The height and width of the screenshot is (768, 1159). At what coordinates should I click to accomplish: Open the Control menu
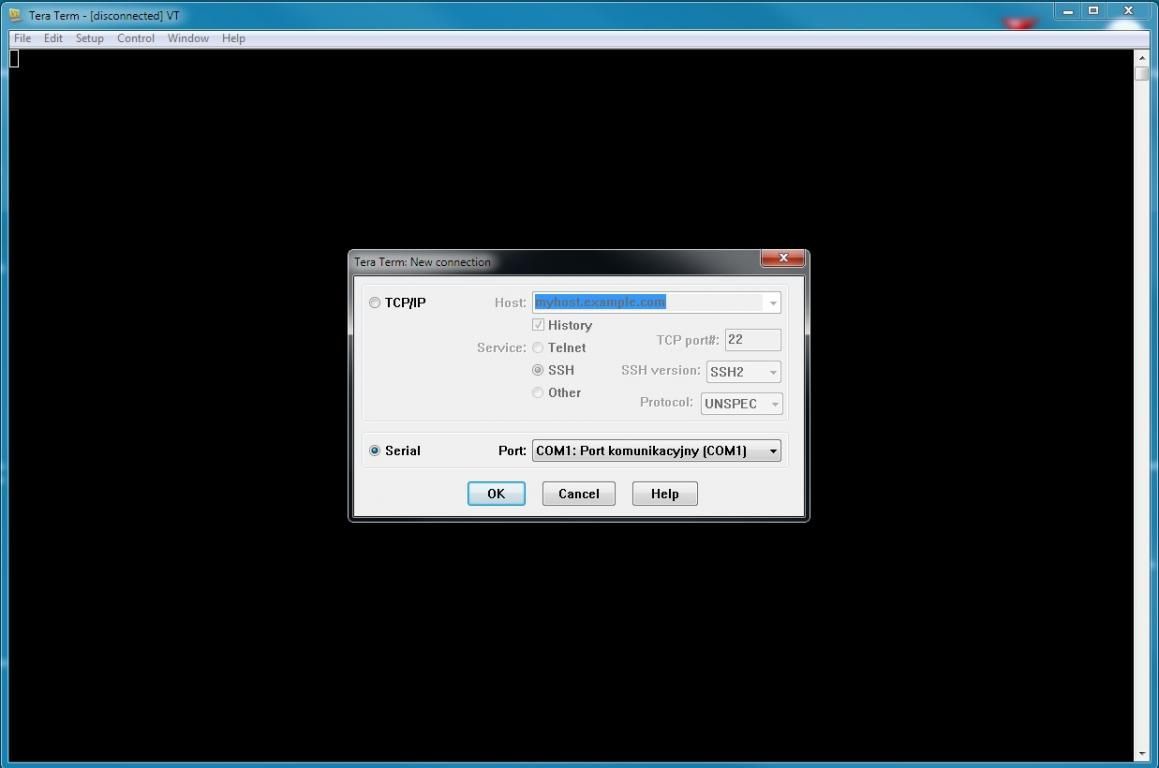pyautogui.click(x=135, y=38)
